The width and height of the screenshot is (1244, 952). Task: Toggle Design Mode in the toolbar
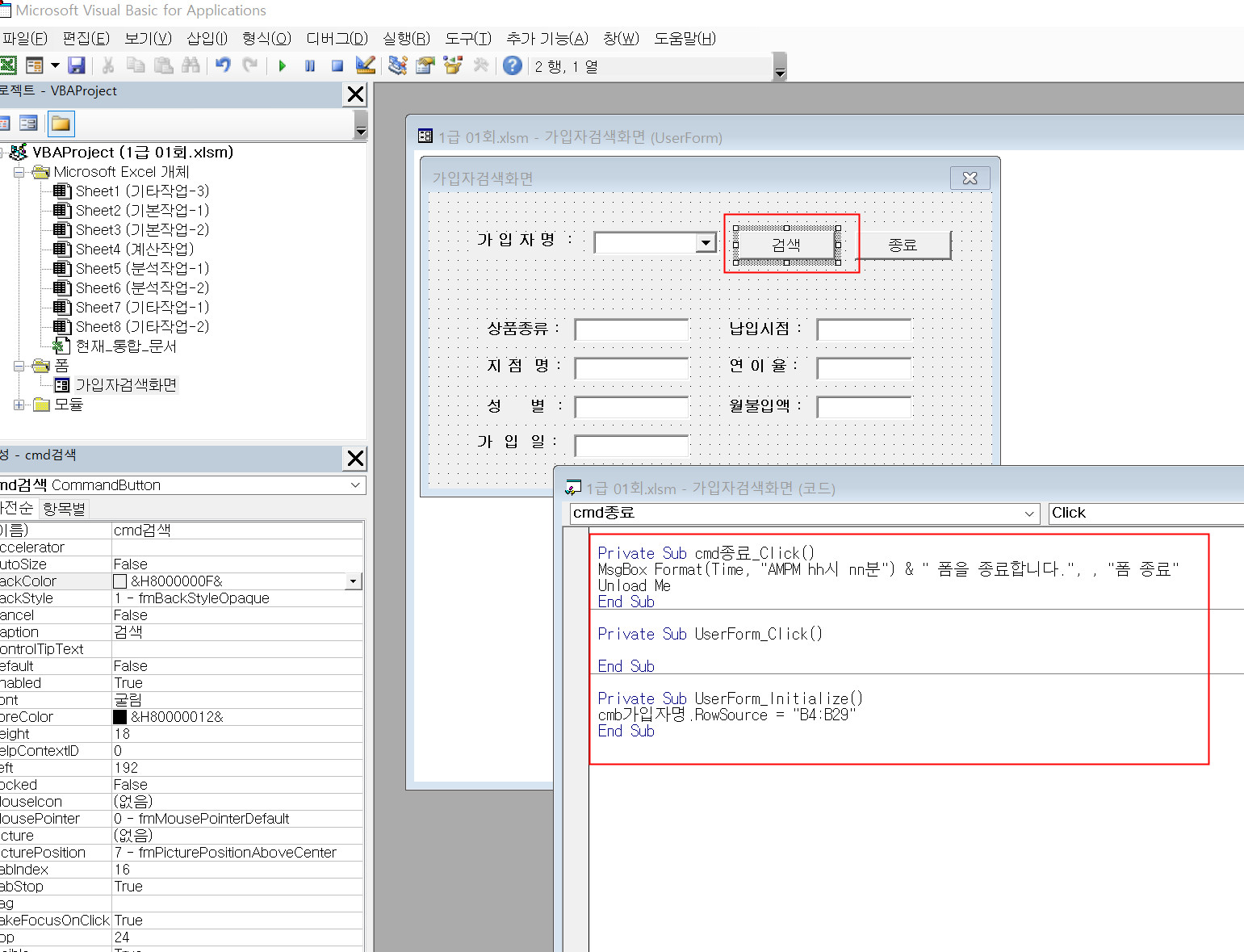point(365,65)
